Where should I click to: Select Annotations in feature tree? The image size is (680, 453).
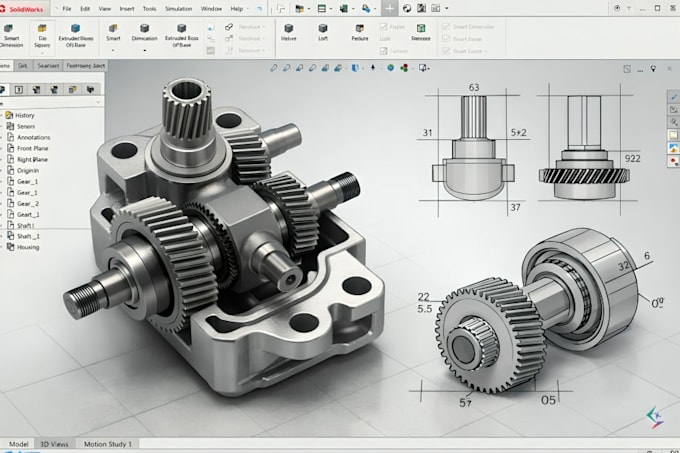(x=33, y=137)
